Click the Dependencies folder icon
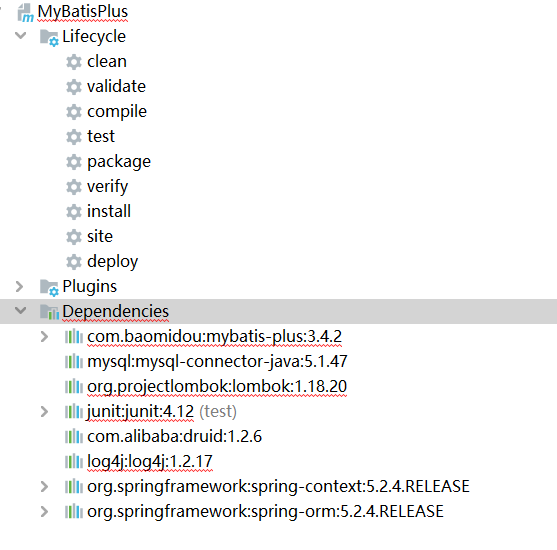 point(49,312)
